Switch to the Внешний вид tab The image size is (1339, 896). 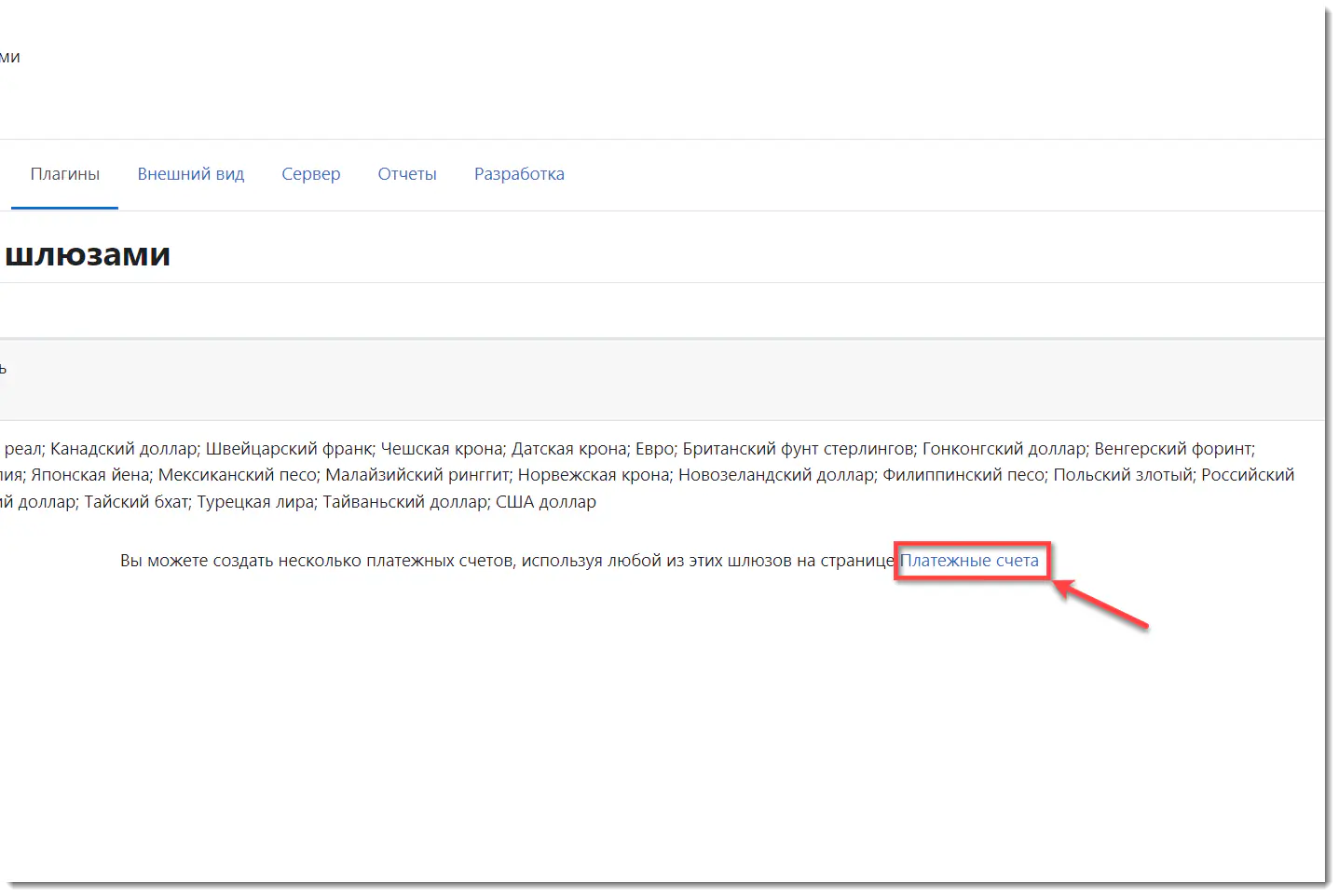[x=190, y=174]
